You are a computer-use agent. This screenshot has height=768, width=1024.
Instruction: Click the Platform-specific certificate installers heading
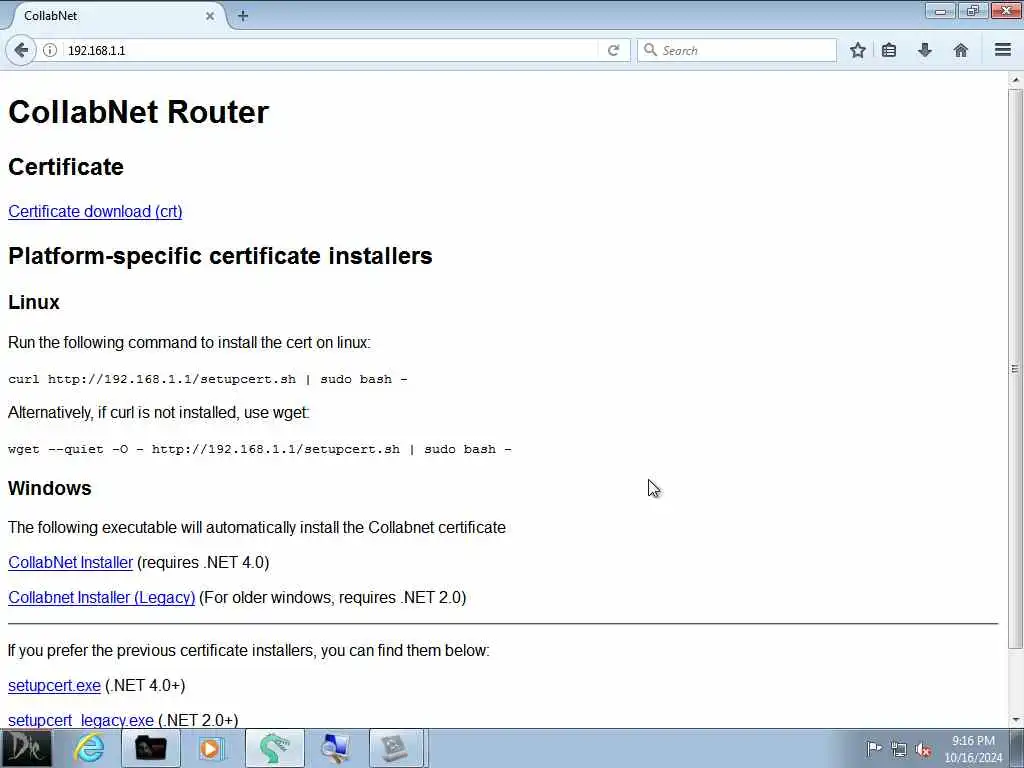pyautogui.click(x=220, y=255)
